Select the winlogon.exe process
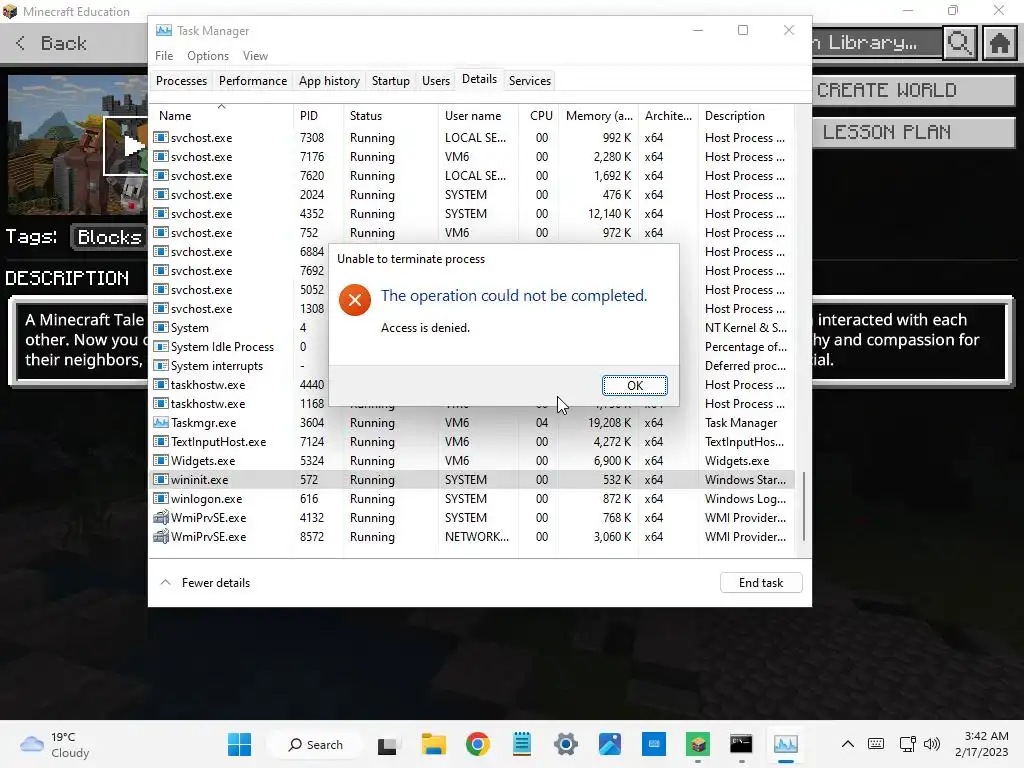Viewport: 1024px width, 768px height. [x=472, y=498]
